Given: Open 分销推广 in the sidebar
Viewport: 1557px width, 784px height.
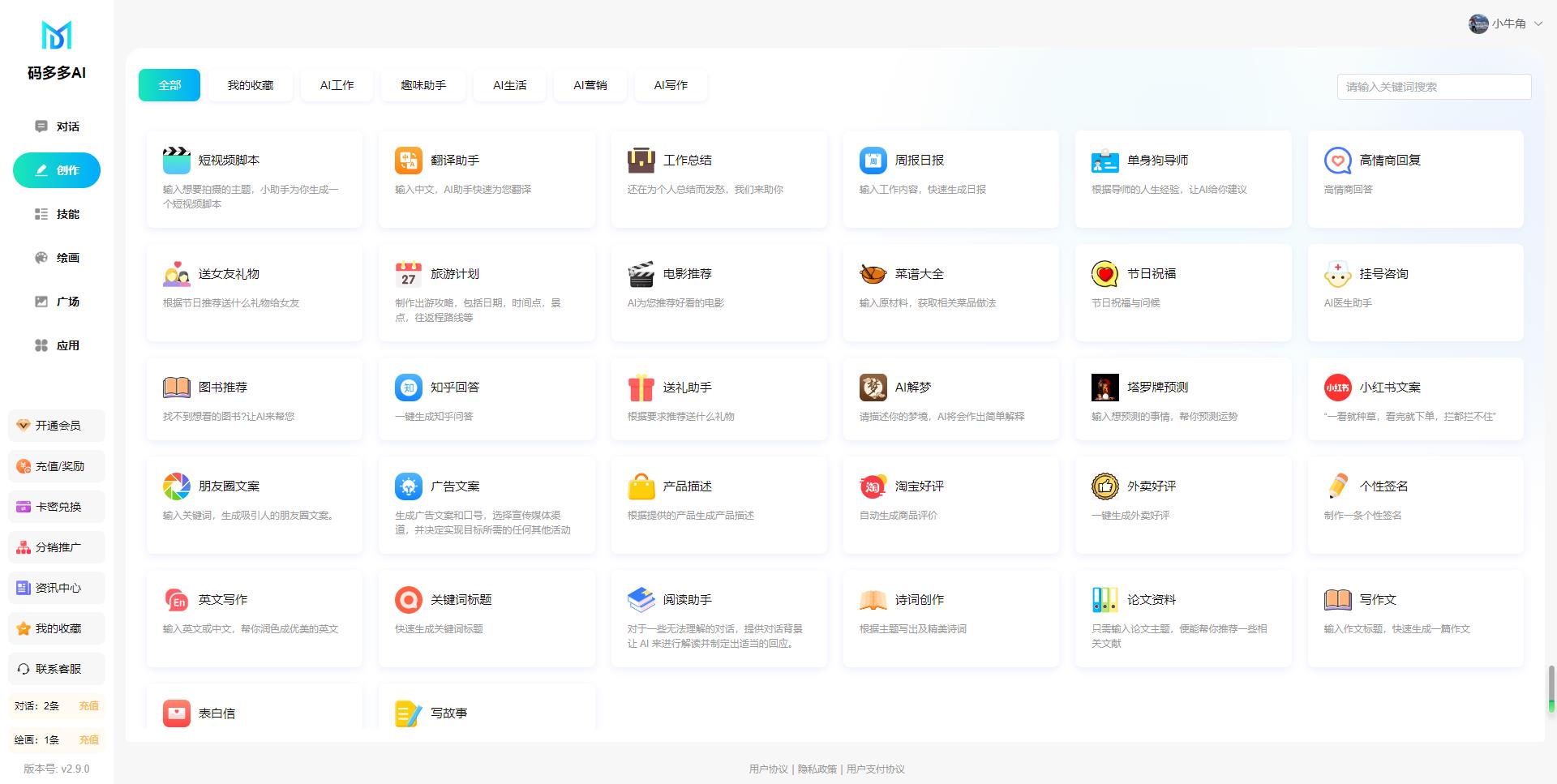Looking at the screenshot, I should pyautogui.click(x=57, y=547).
